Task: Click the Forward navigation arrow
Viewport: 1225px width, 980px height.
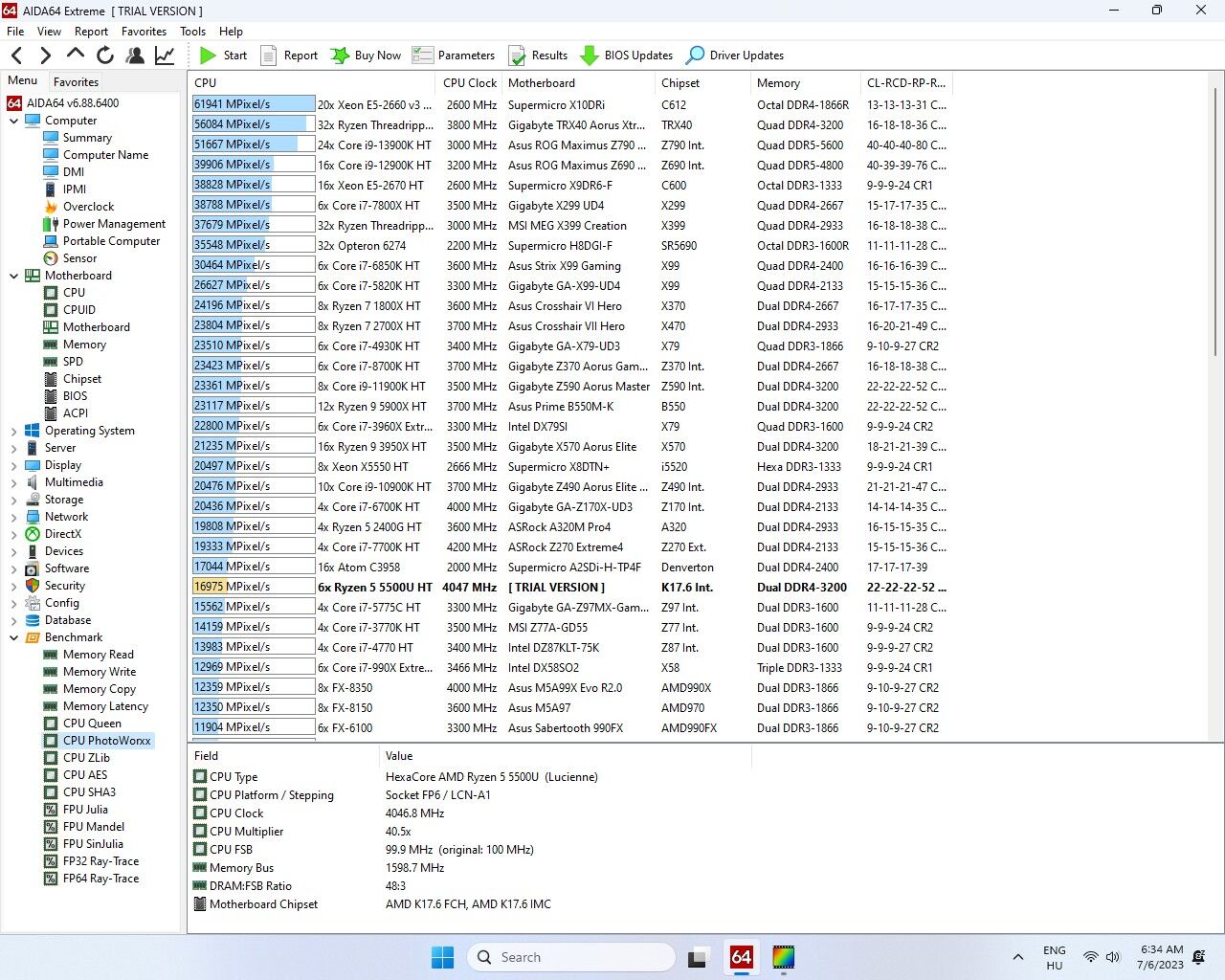Action: click(45, 56)
